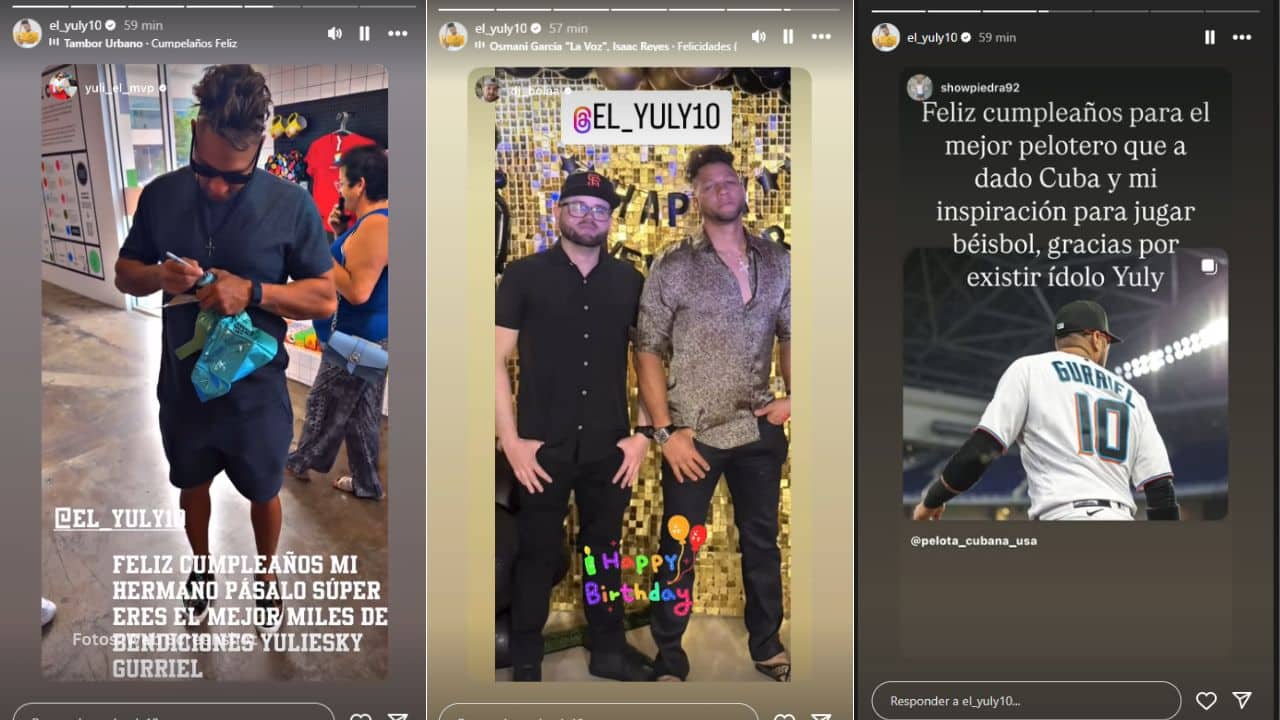The width and height of the screenshot is (1280, 720).
Task: Open the Gurriel number 10 jersey photo
Action: click(x=1065, y=385)
